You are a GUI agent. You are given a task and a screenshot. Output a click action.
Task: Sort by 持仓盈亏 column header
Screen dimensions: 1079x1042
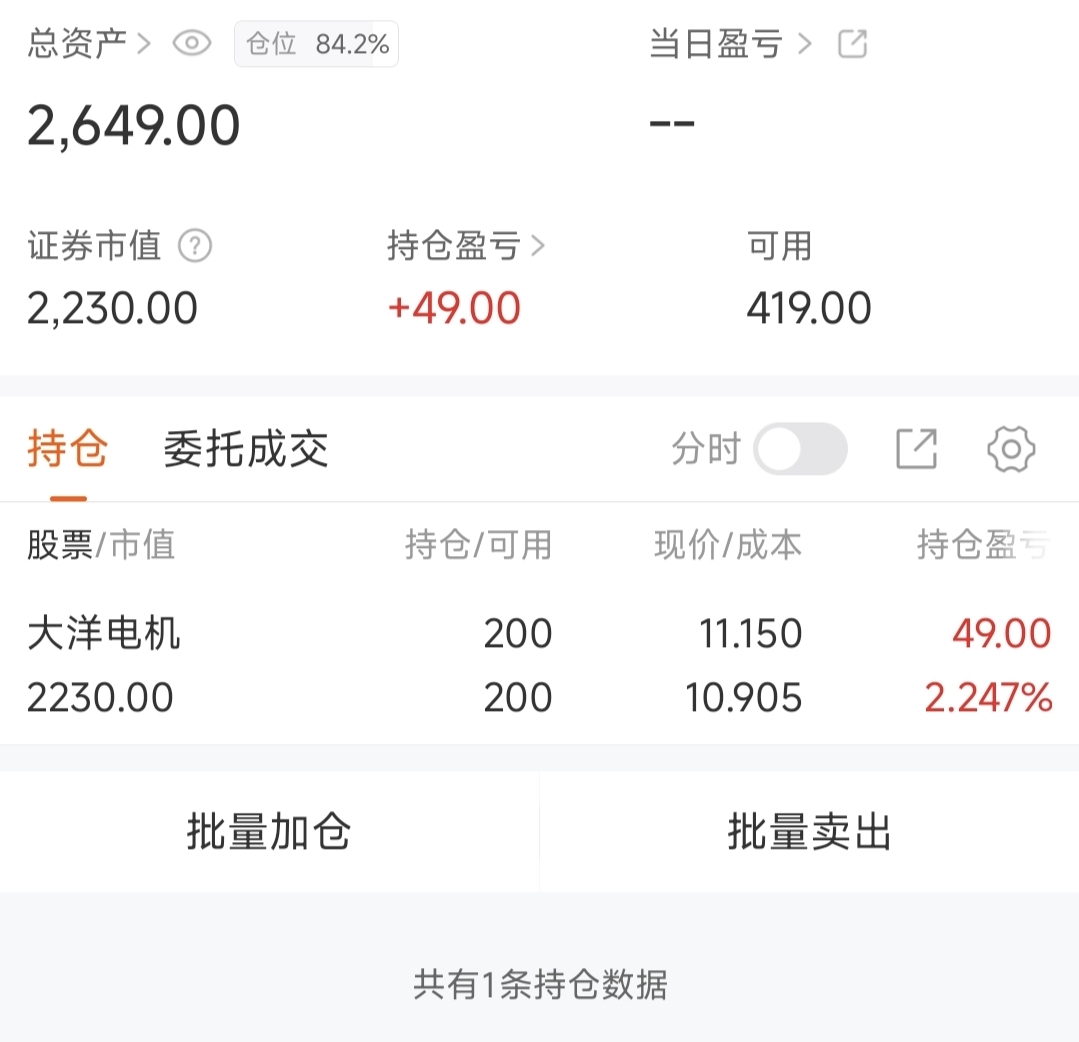coord(983,545)
